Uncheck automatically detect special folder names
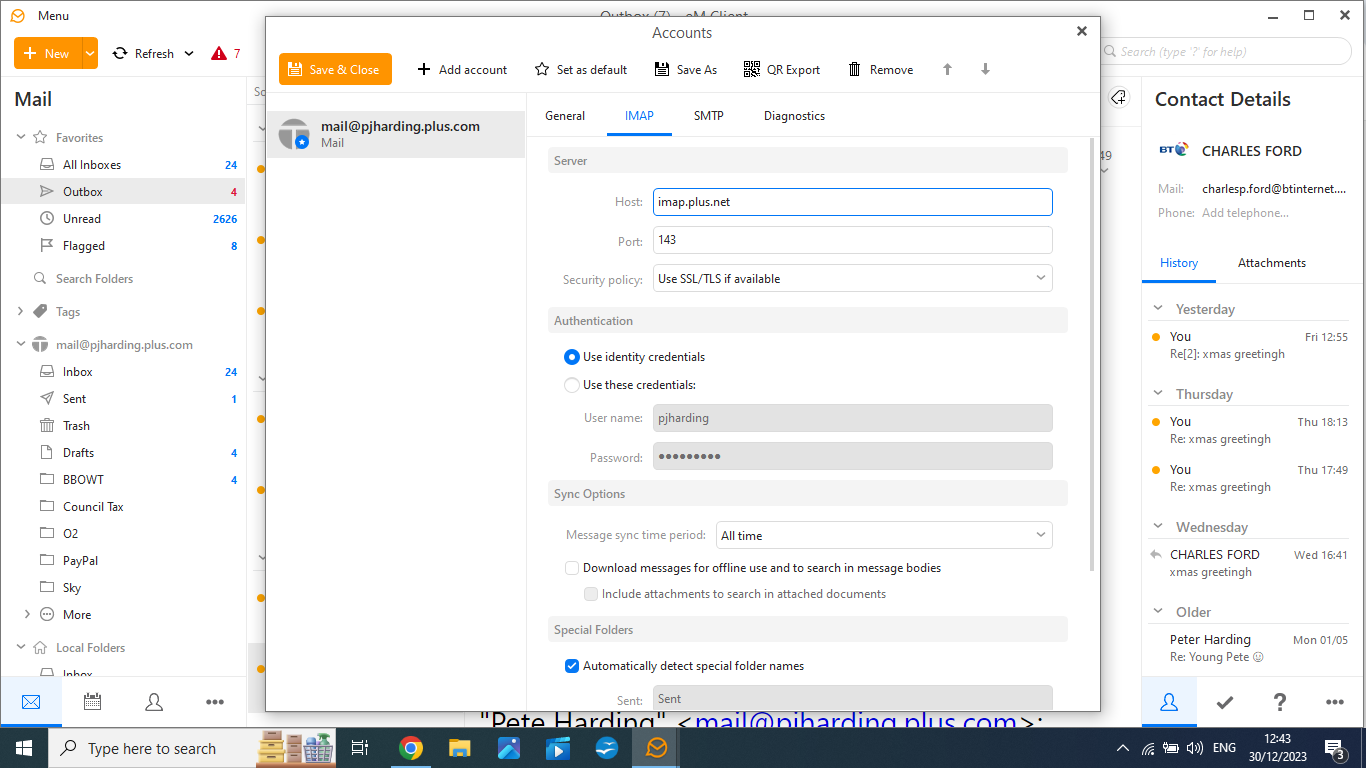The image size is (1366, 768). point(572,666)
